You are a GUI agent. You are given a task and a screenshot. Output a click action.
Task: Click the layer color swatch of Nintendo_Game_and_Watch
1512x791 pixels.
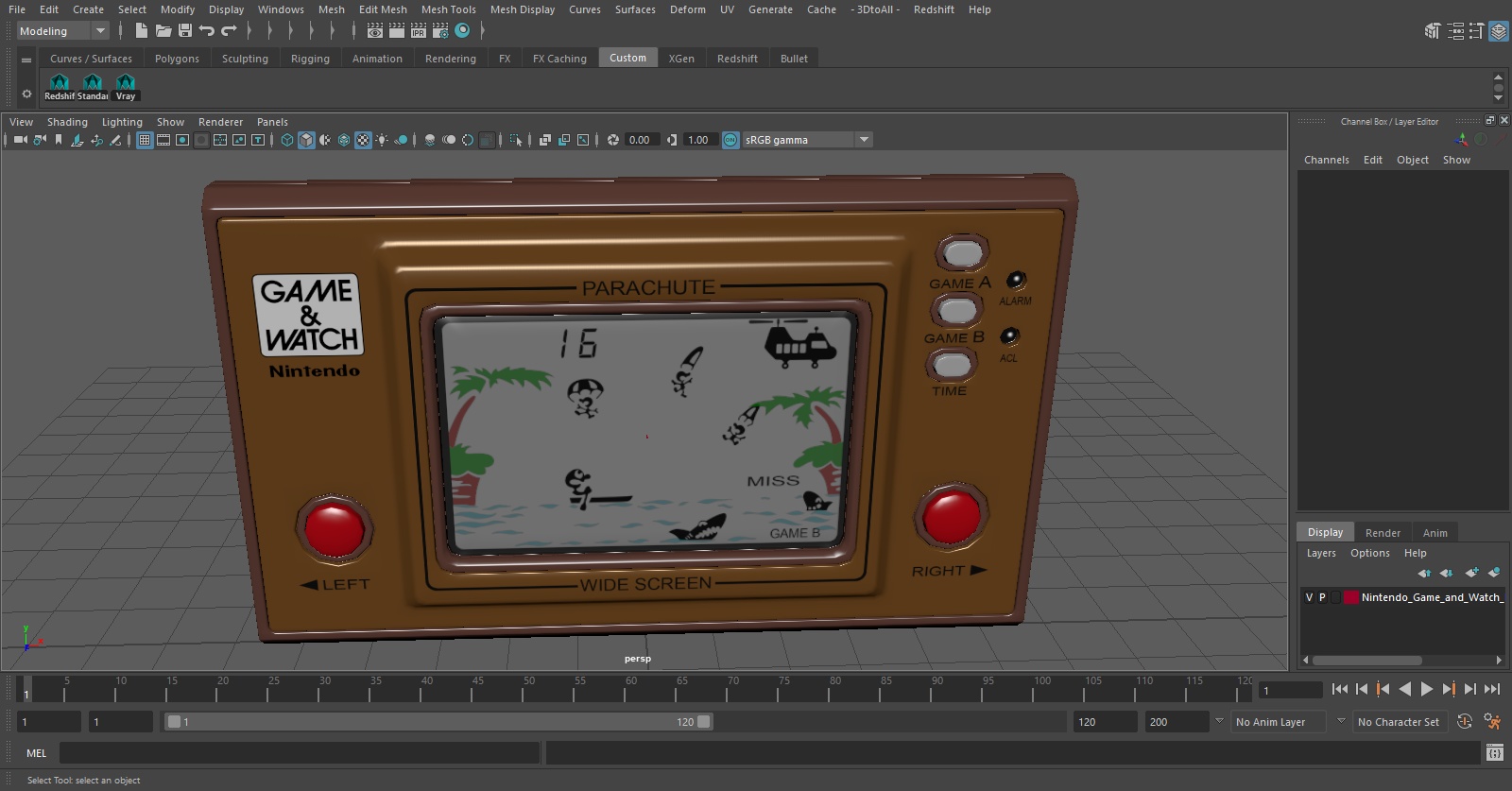[x=1351, y=597]
